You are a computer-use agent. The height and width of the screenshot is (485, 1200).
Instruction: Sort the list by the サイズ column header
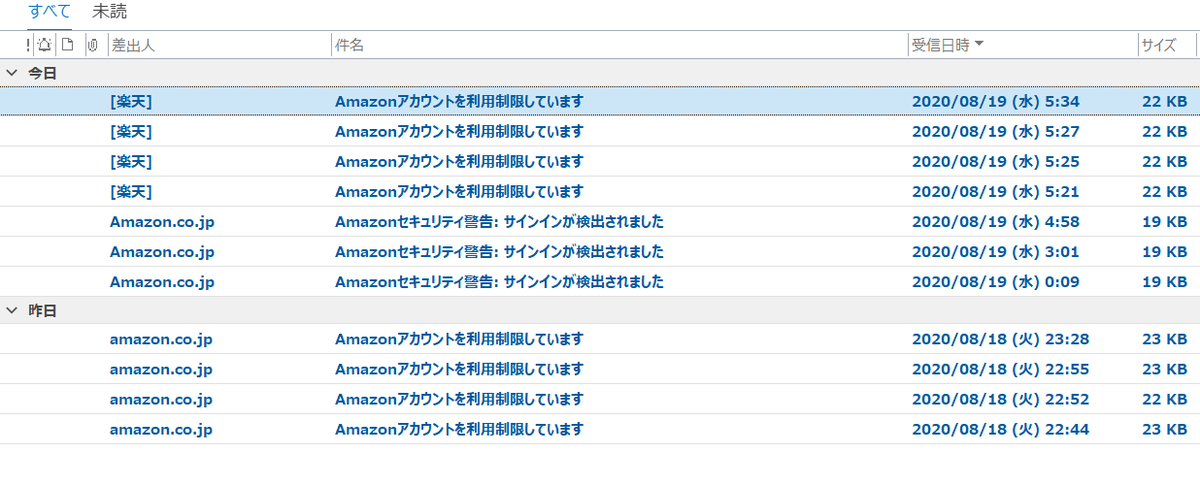1159,45
